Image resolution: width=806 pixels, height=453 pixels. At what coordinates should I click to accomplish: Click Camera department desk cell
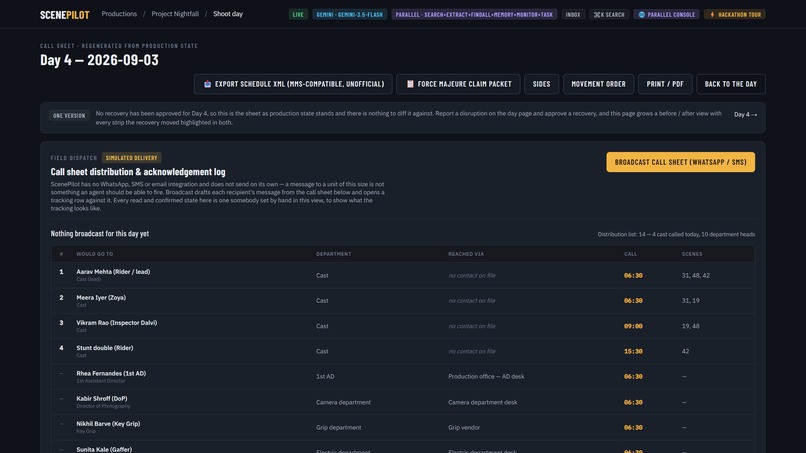(x=482, y=402)
